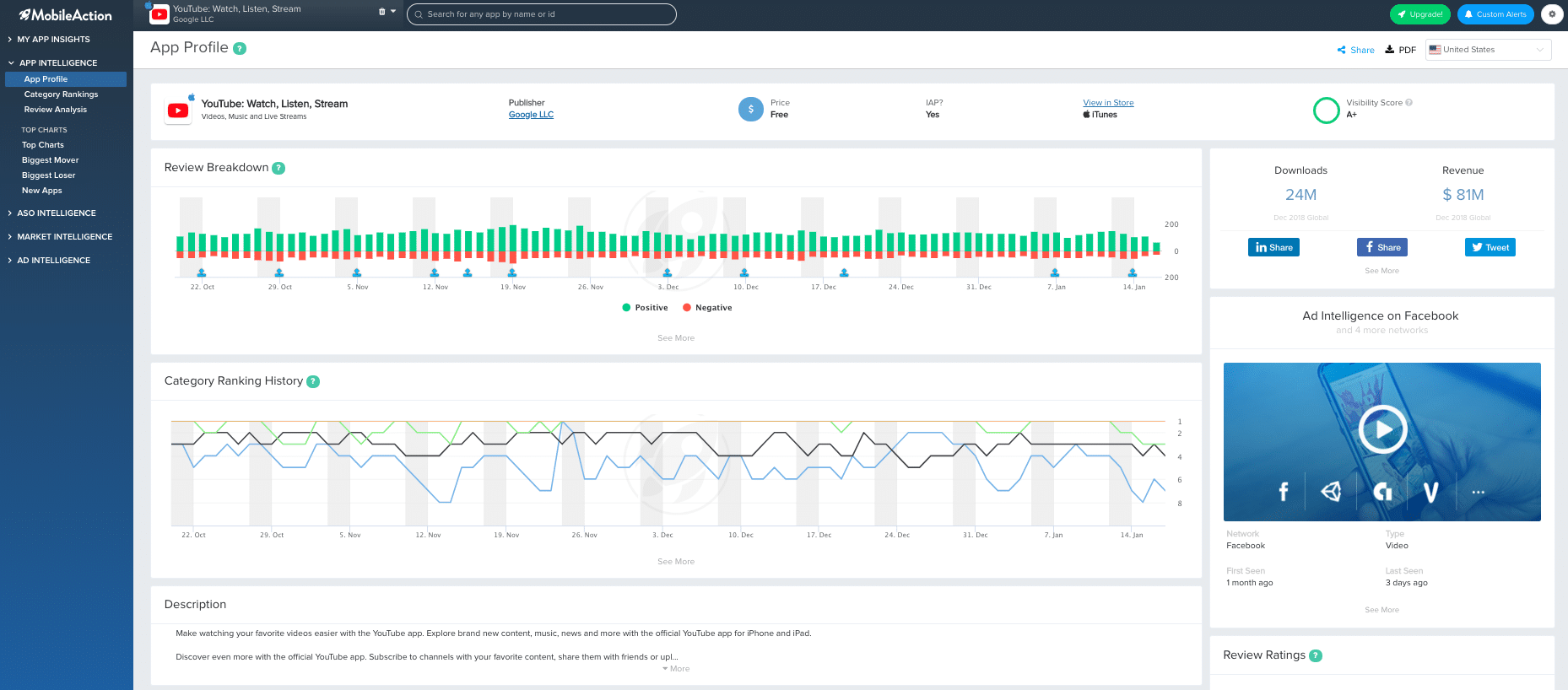This screenshot has width=1568, height=690.
Task: Open the Review Ratings help icon
Action: click(1316, 655)
